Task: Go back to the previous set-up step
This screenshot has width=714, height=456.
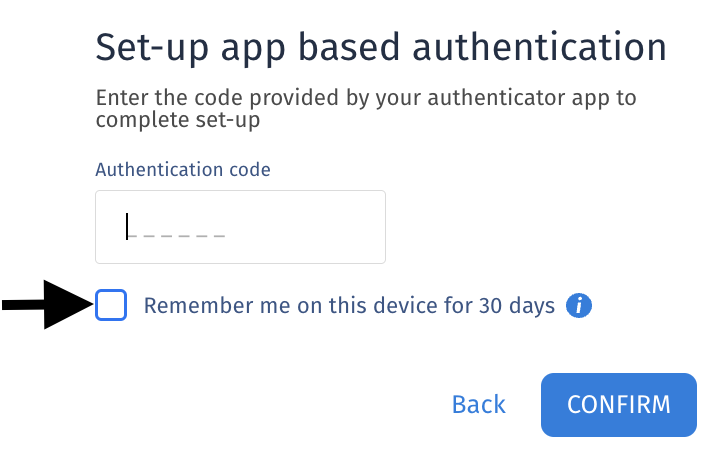Action: point(478,405)
